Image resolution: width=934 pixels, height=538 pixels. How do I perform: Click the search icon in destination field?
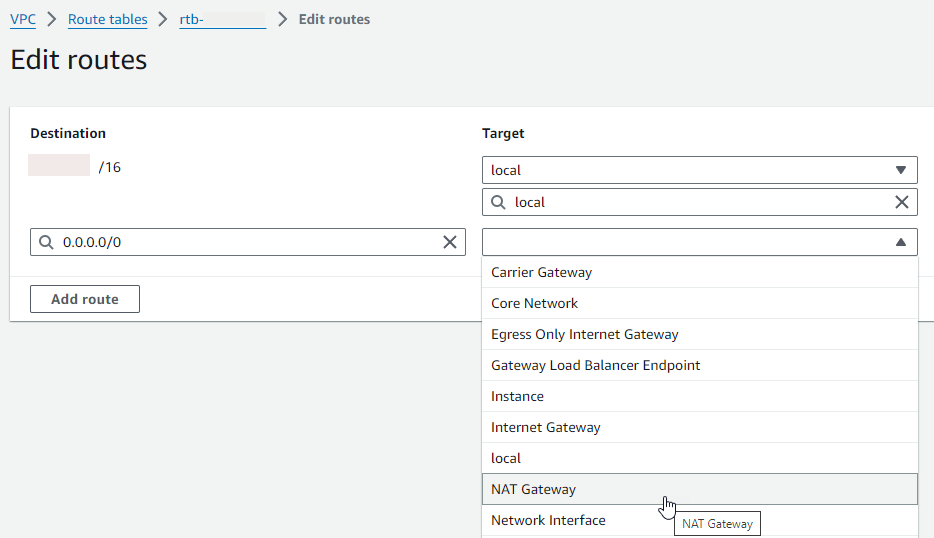coord(46,242)
